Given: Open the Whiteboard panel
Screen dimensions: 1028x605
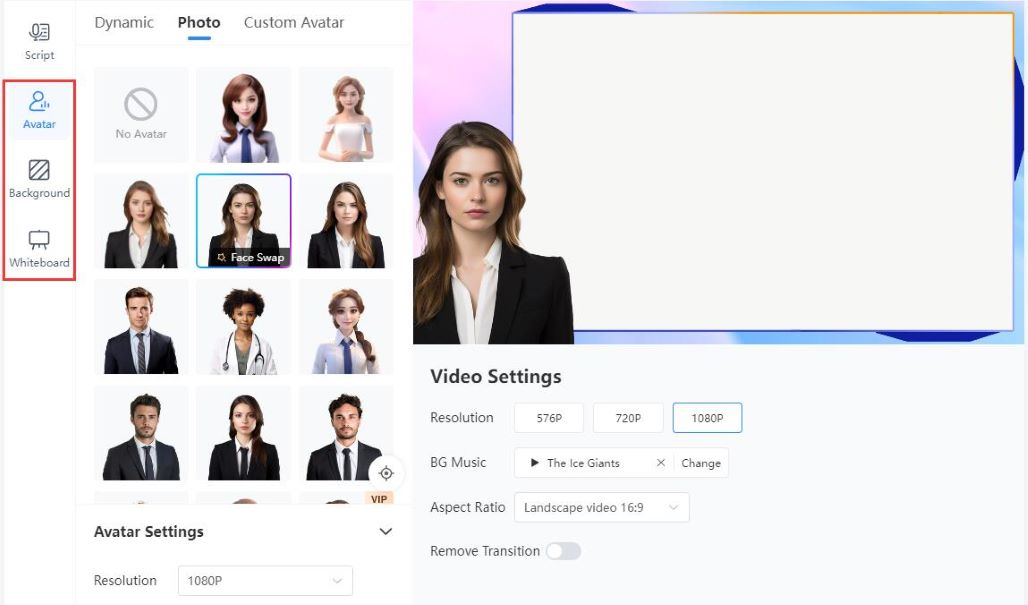Looking at the screenshot, I should click(38, 245).
